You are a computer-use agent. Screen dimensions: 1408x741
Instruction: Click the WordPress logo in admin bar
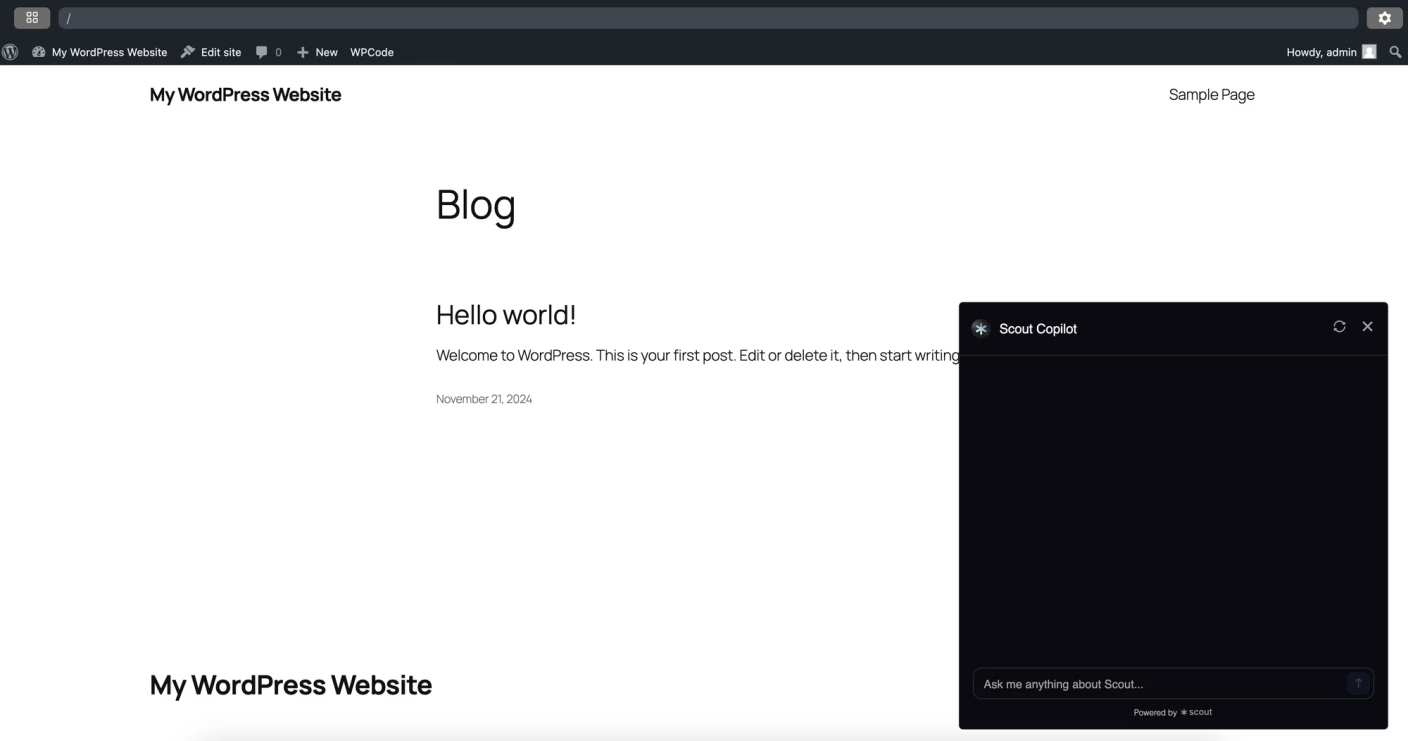pos(11,52)
